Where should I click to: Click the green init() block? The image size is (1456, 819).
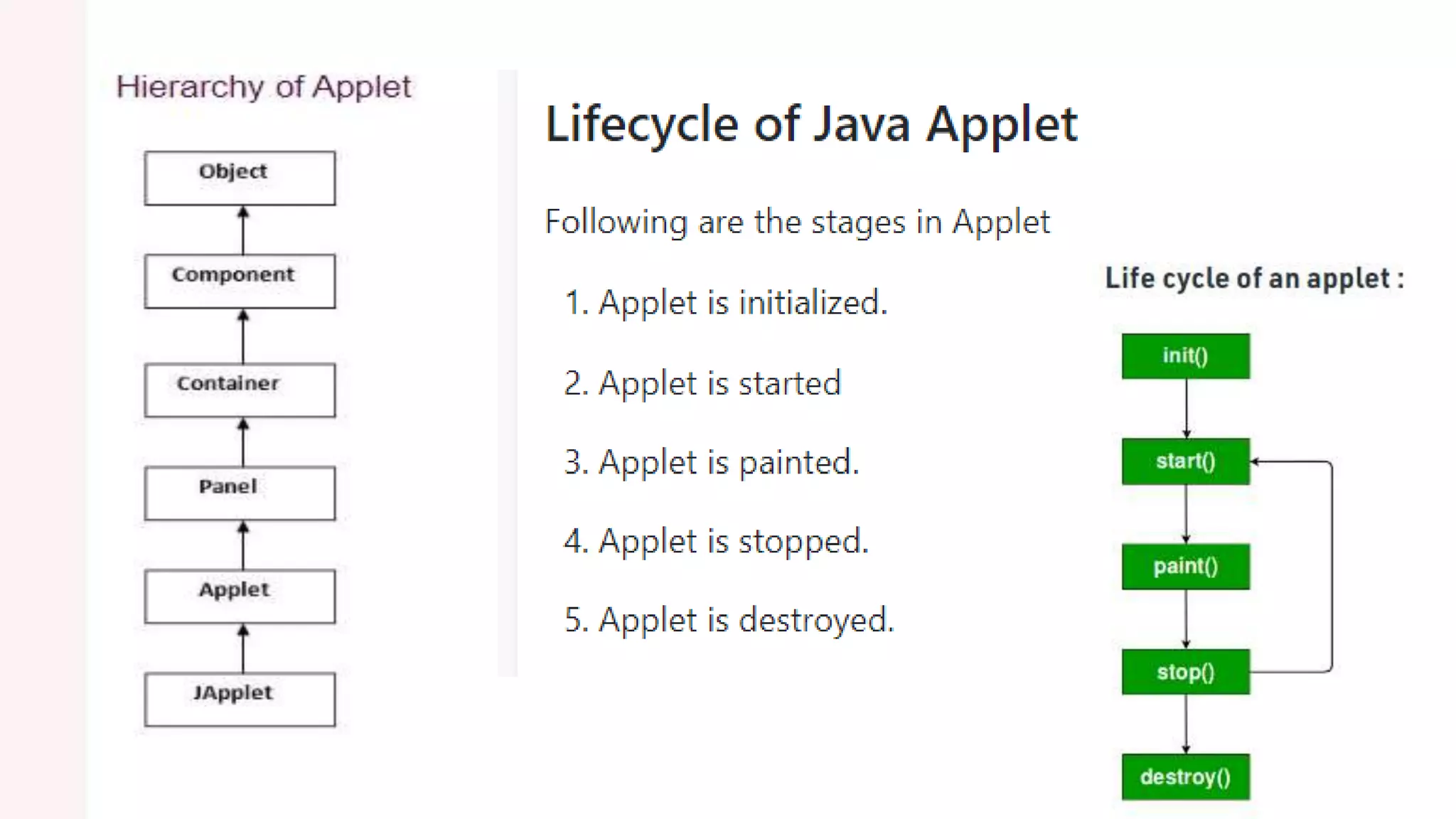[1185, 355]
